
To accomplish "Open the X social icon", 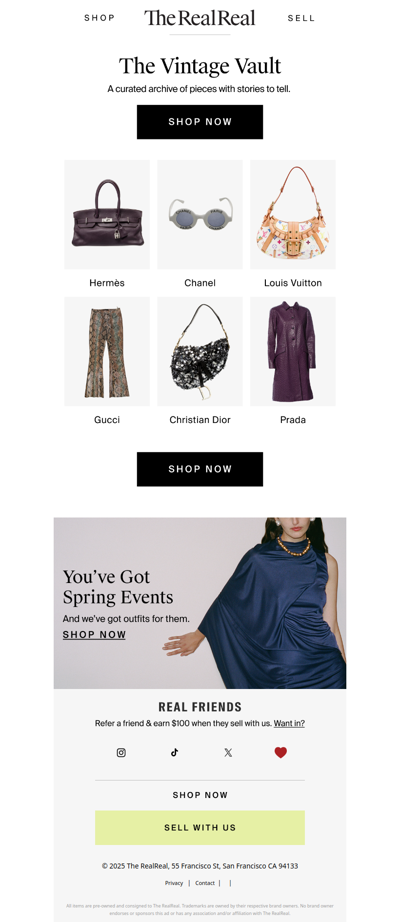I will click(228, 753).
